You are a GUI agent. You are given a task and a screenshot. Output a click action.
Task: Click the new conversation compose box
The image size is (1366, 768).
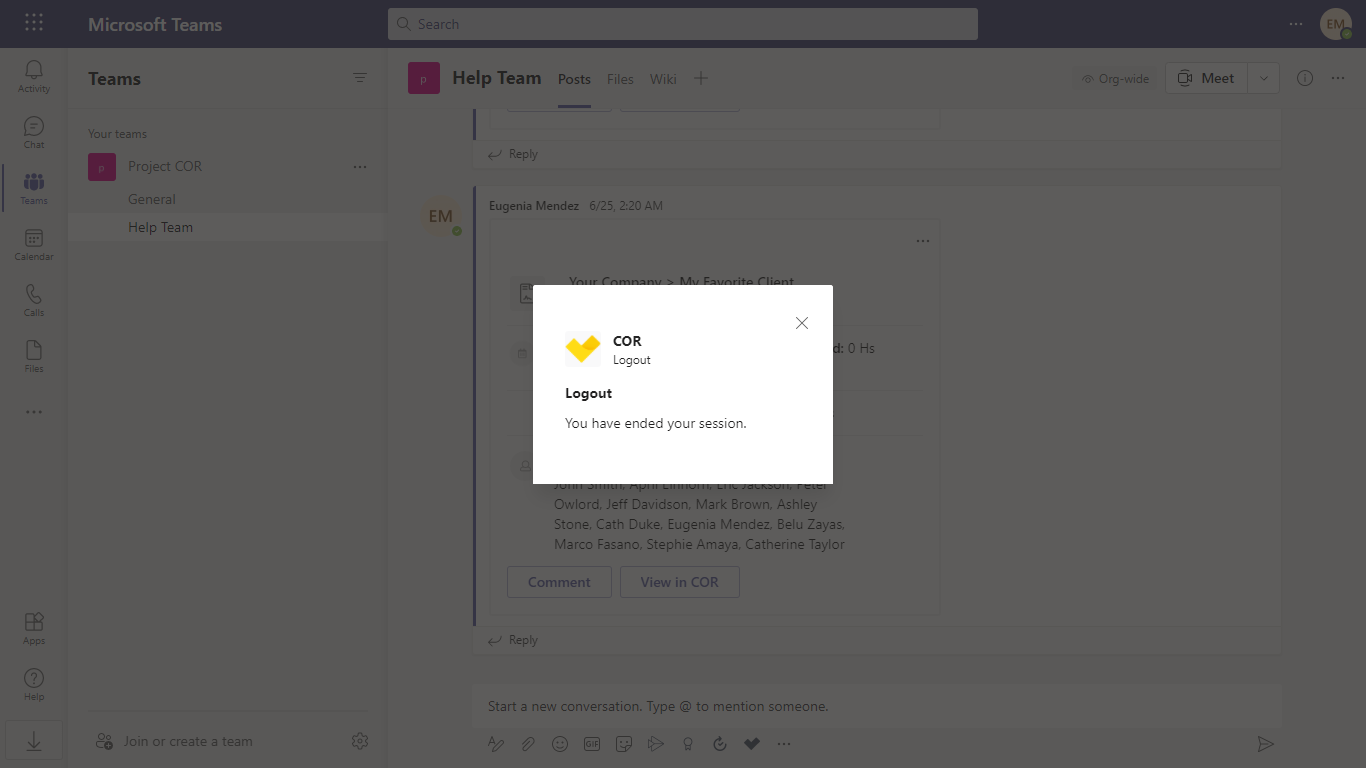(878, 706)
